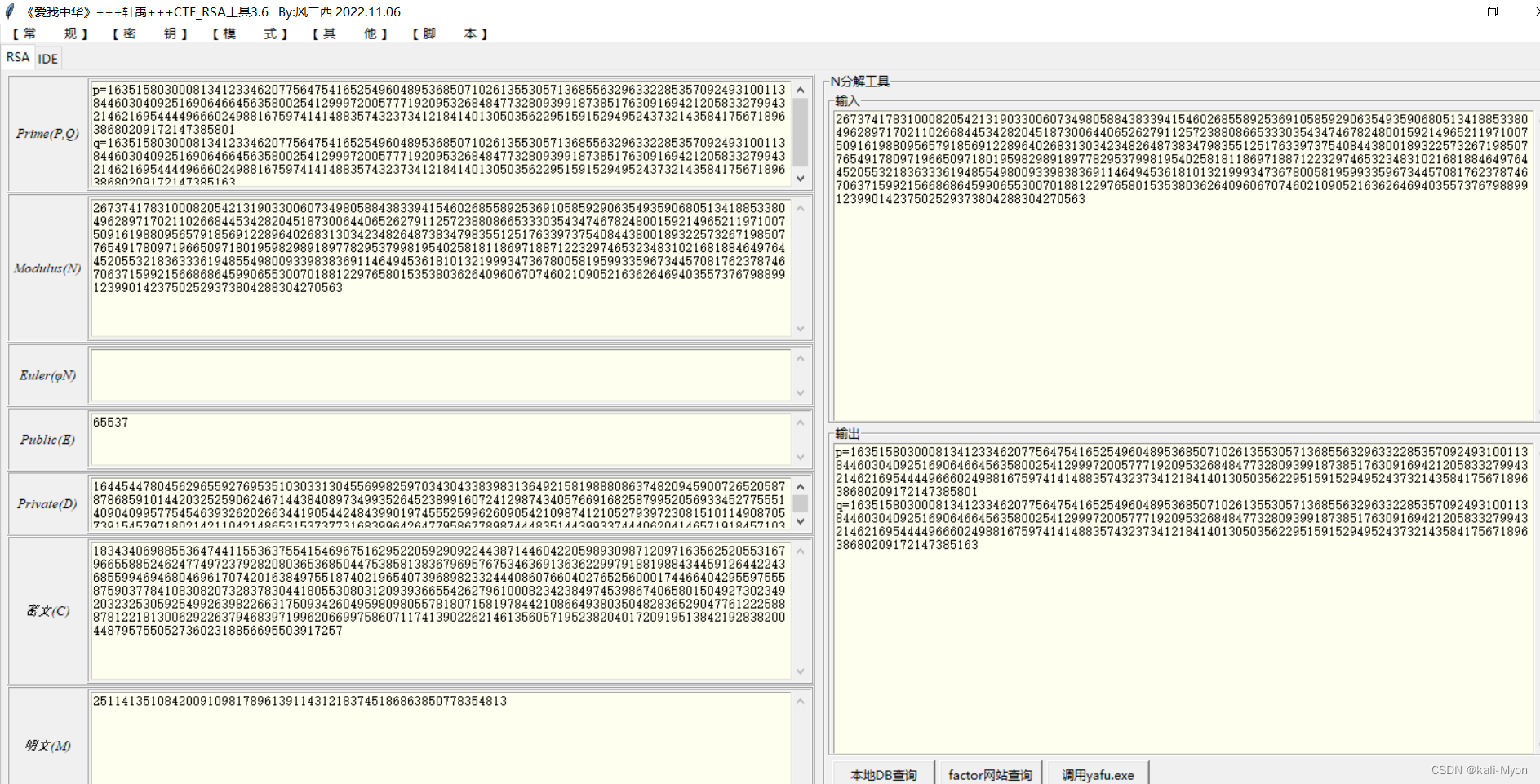Open the 【脚本】 menu
Image resolution: width=1540 pixels, height=784 pixels.
click(x=447, y=34)
